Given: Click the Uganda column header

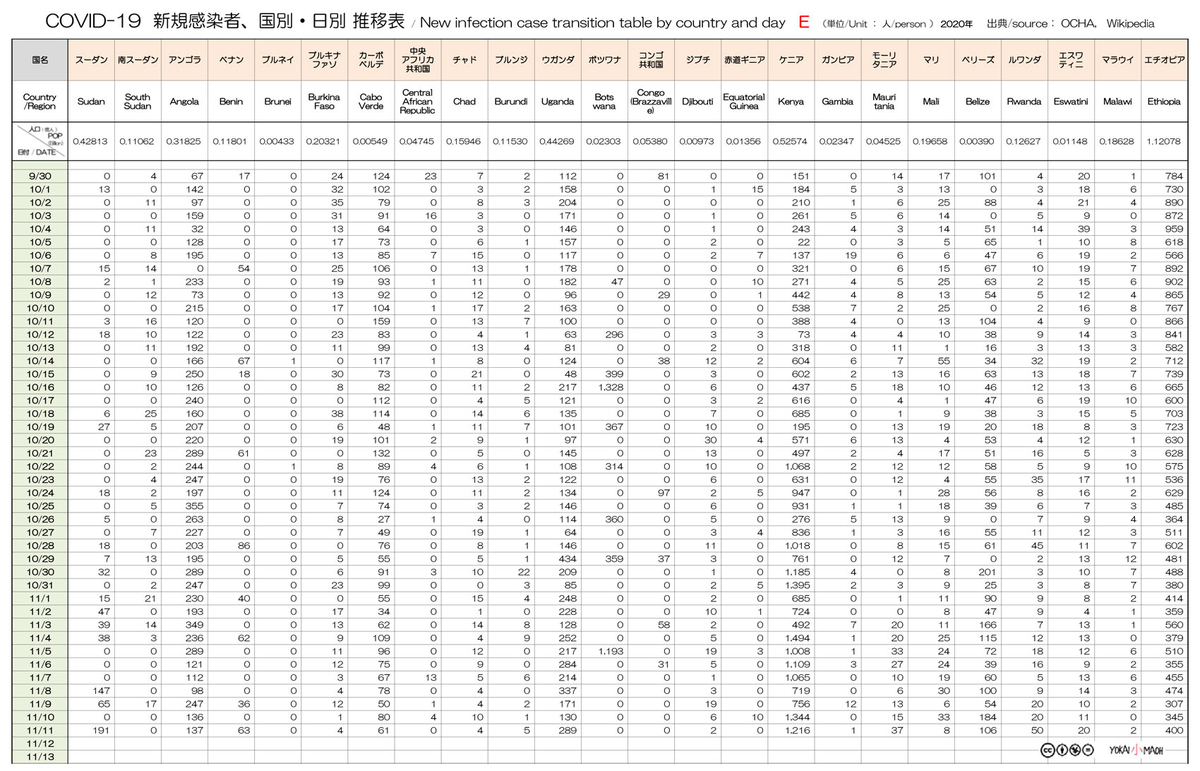Looking at the screenshot, I should pyautogui.click(x=556, y=102).
